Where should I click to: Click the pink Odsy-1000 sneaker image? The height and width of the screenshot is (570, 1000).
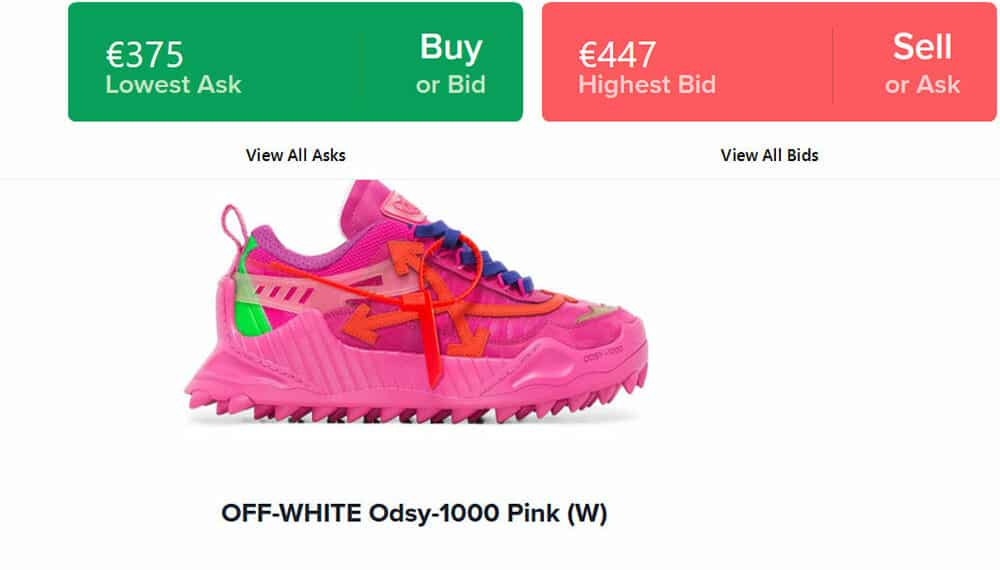click(x=417, y=302)
